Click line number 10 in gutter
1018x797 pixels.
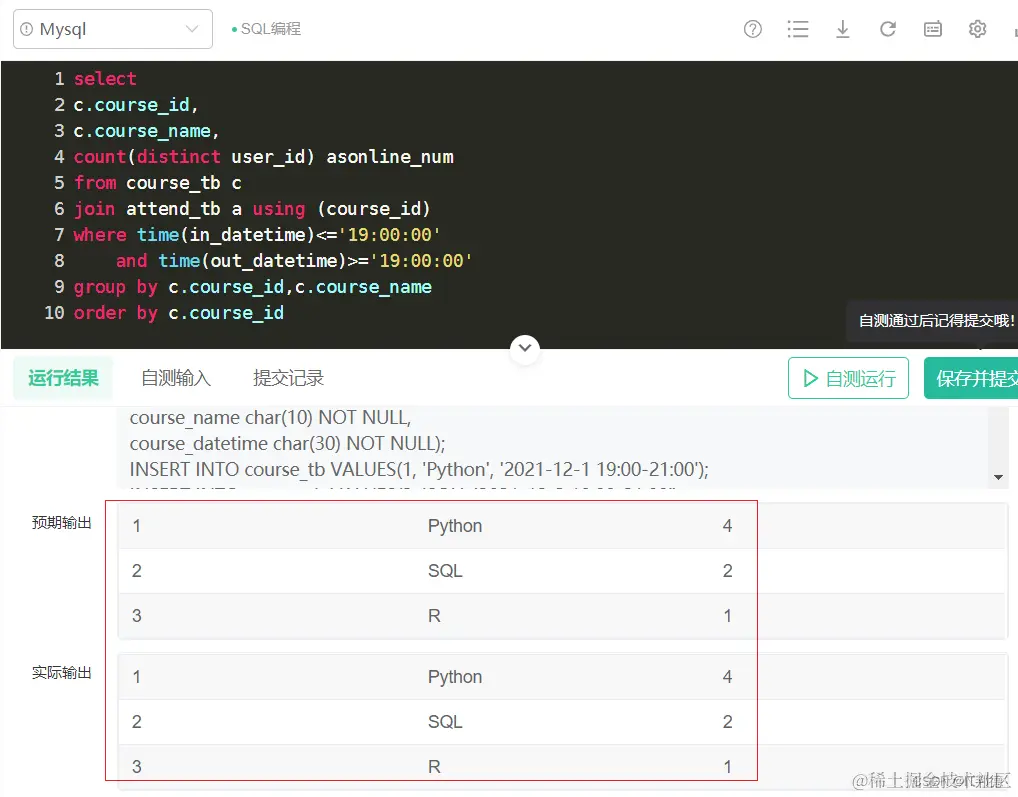[x=54, y=313]
